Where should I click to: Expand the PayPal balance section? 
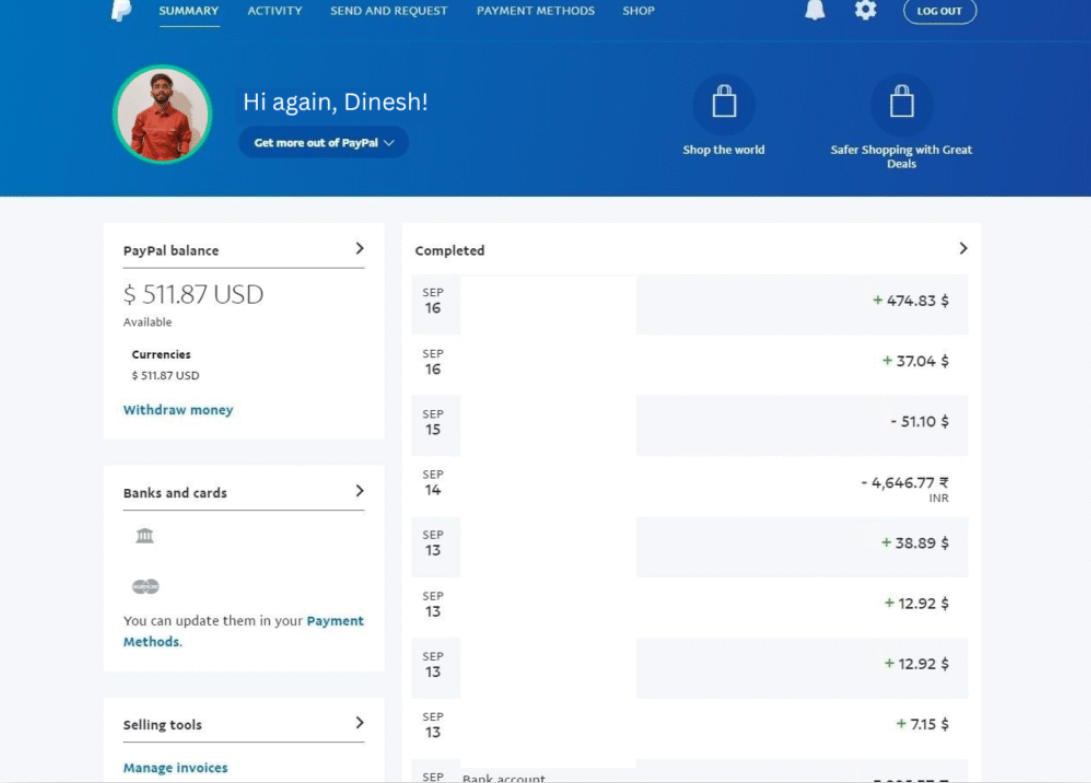[x=359, y=250]
